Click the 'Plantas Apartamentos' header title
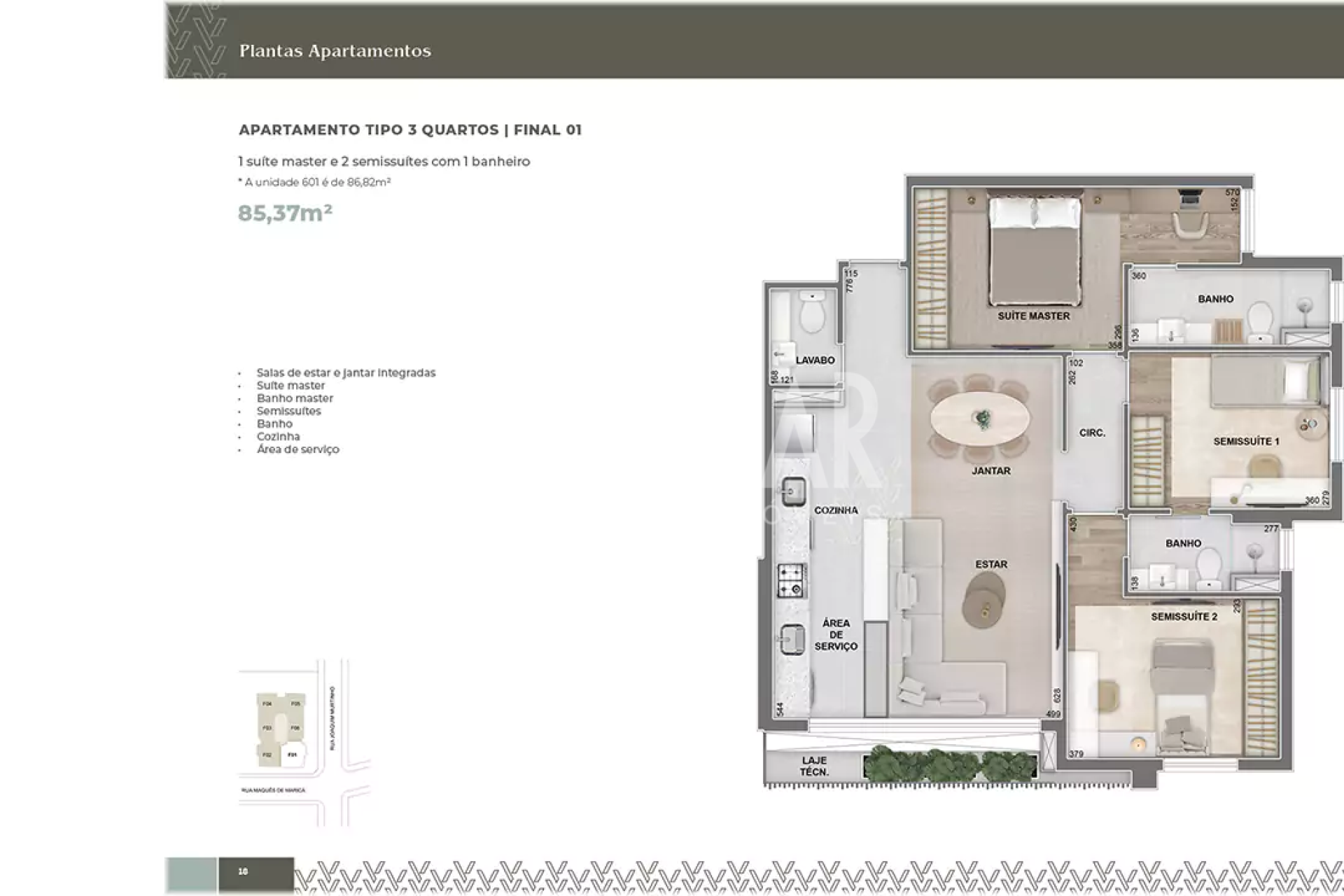Image resolution: width=1344 pixels, height=896 pixels. [335, 50]
